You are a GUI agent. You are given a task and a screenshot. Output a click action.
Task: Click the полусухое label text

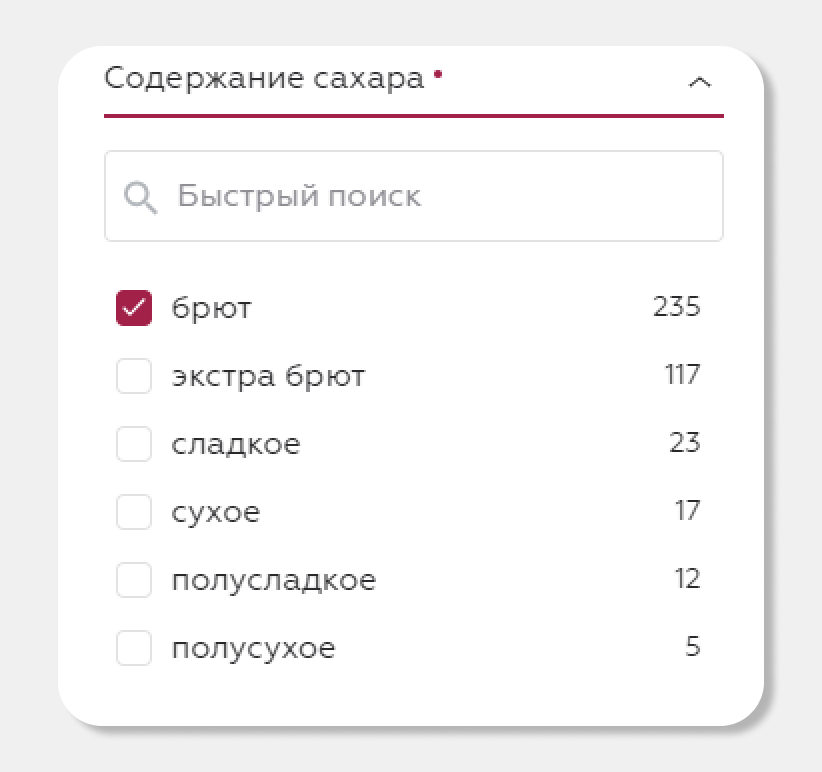252,647
